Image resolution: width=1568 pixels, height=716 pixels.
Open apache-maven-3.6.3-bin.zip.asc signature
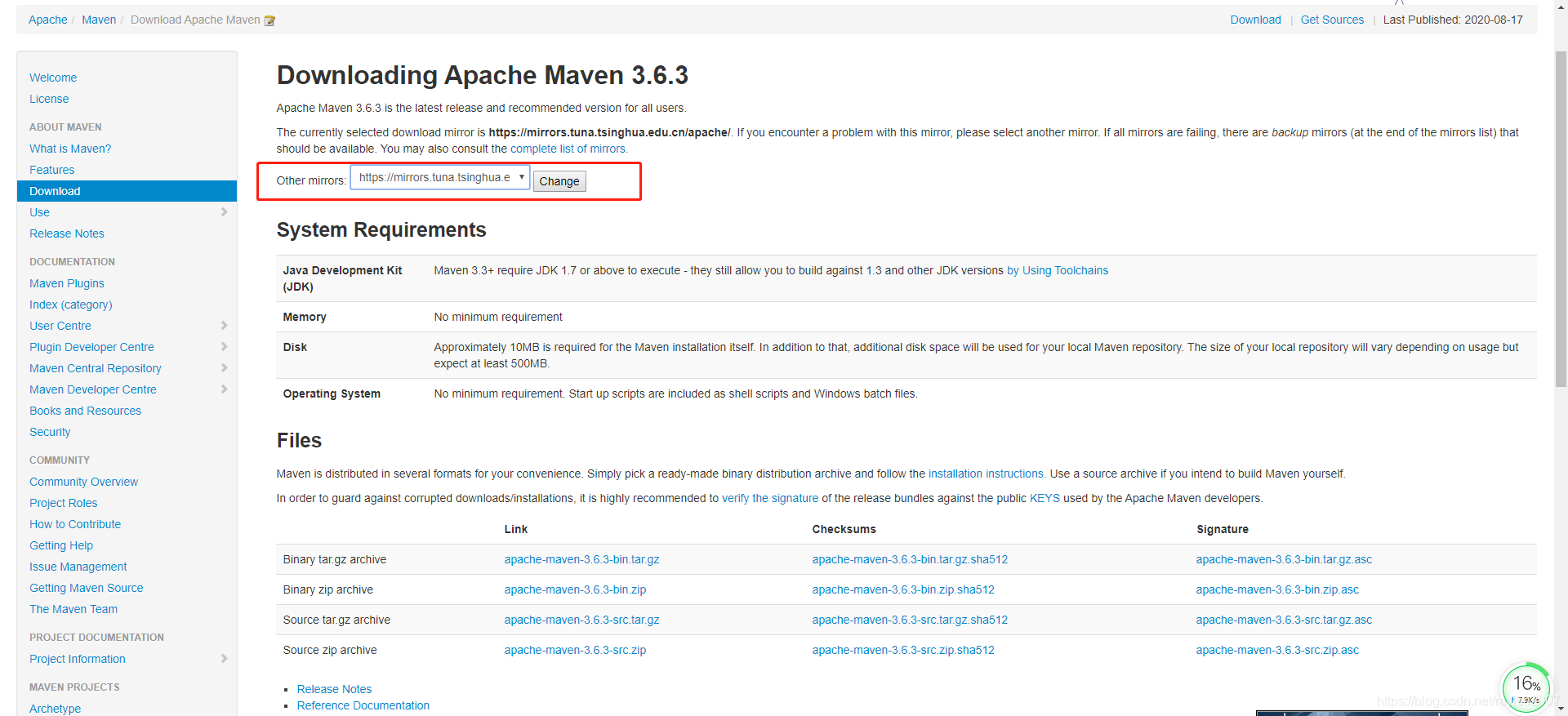pos(1277,589)
